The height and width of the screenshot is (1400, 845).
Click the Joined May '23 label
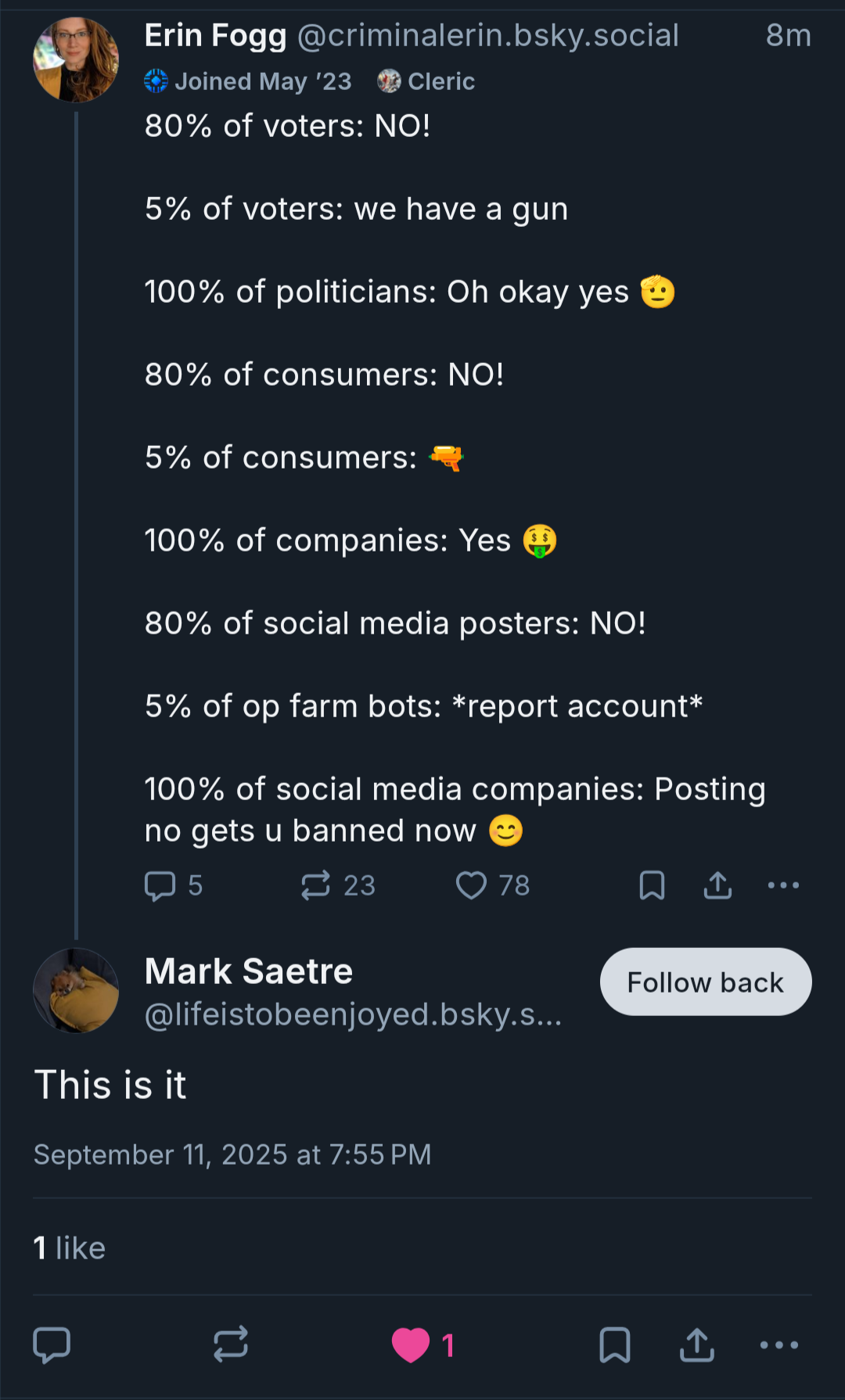pyautogui.click(x=249, y=81)
